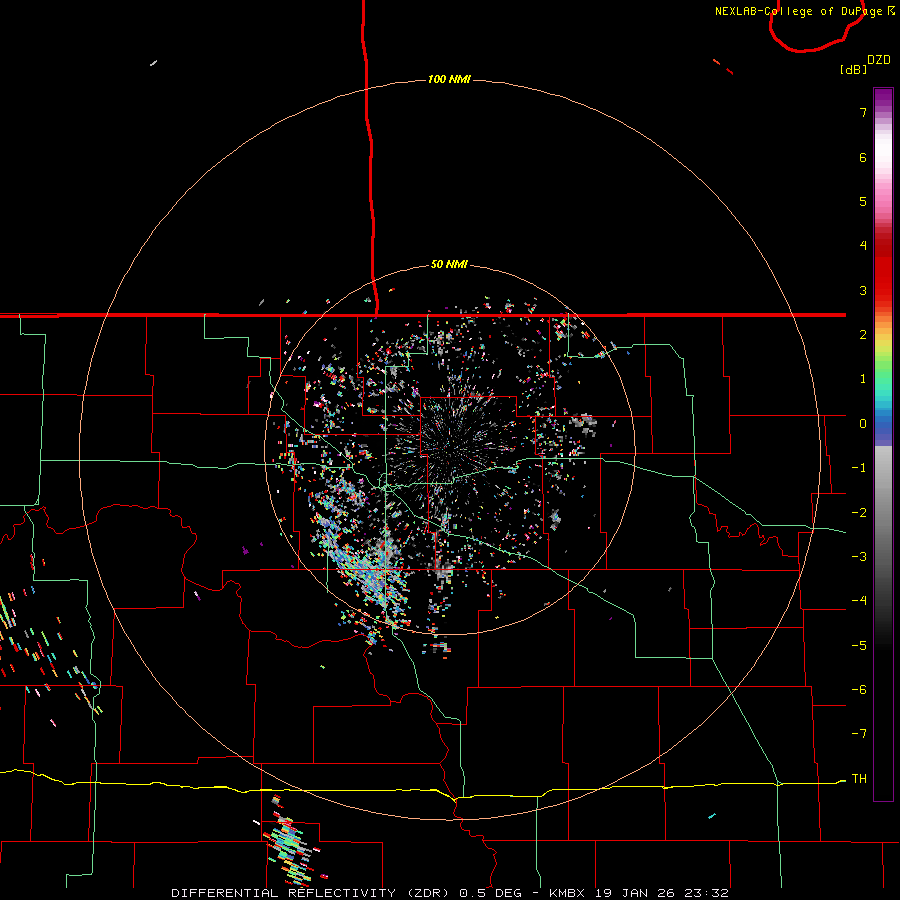Click the 5 dB tick label on the scale
Viewport: 900px width, 900px height.
[863, 201]
